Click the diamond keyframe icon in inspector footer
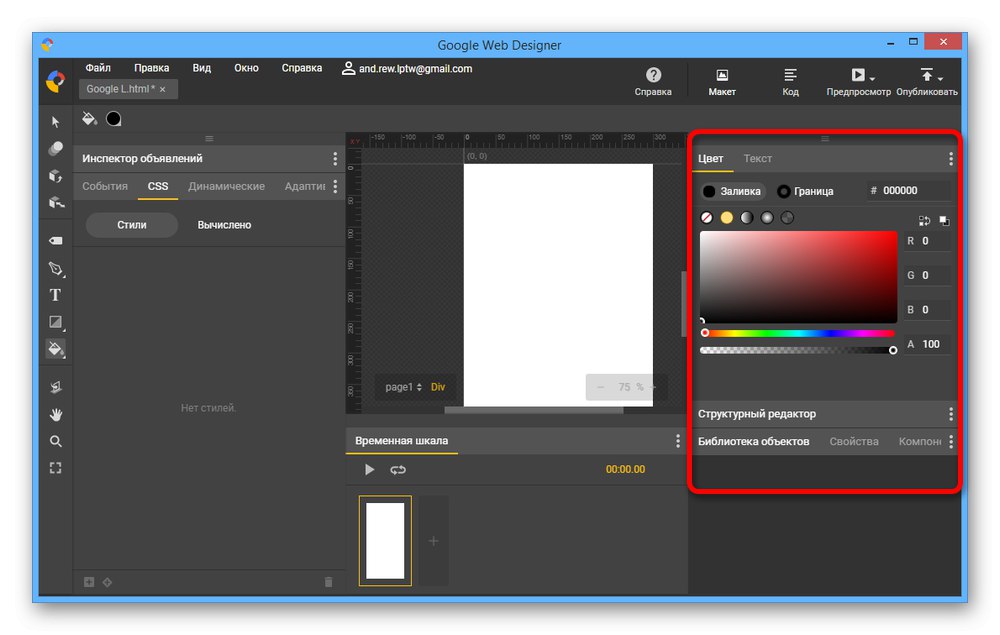The height and width of the screenshot is (635, 1000). 107,581
